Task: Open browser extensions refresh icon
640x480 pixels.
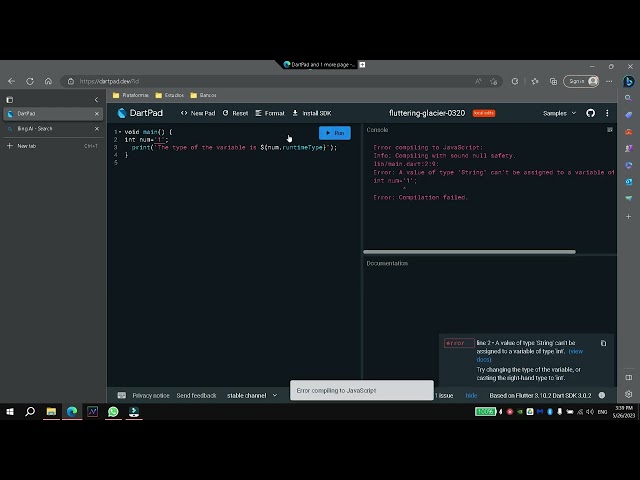Action: (515, 81)
